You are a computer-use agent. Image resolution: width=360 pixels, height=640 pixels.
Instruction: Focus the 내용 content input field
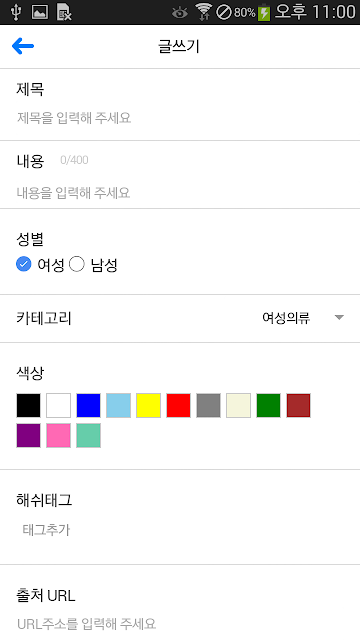point(180,193)
